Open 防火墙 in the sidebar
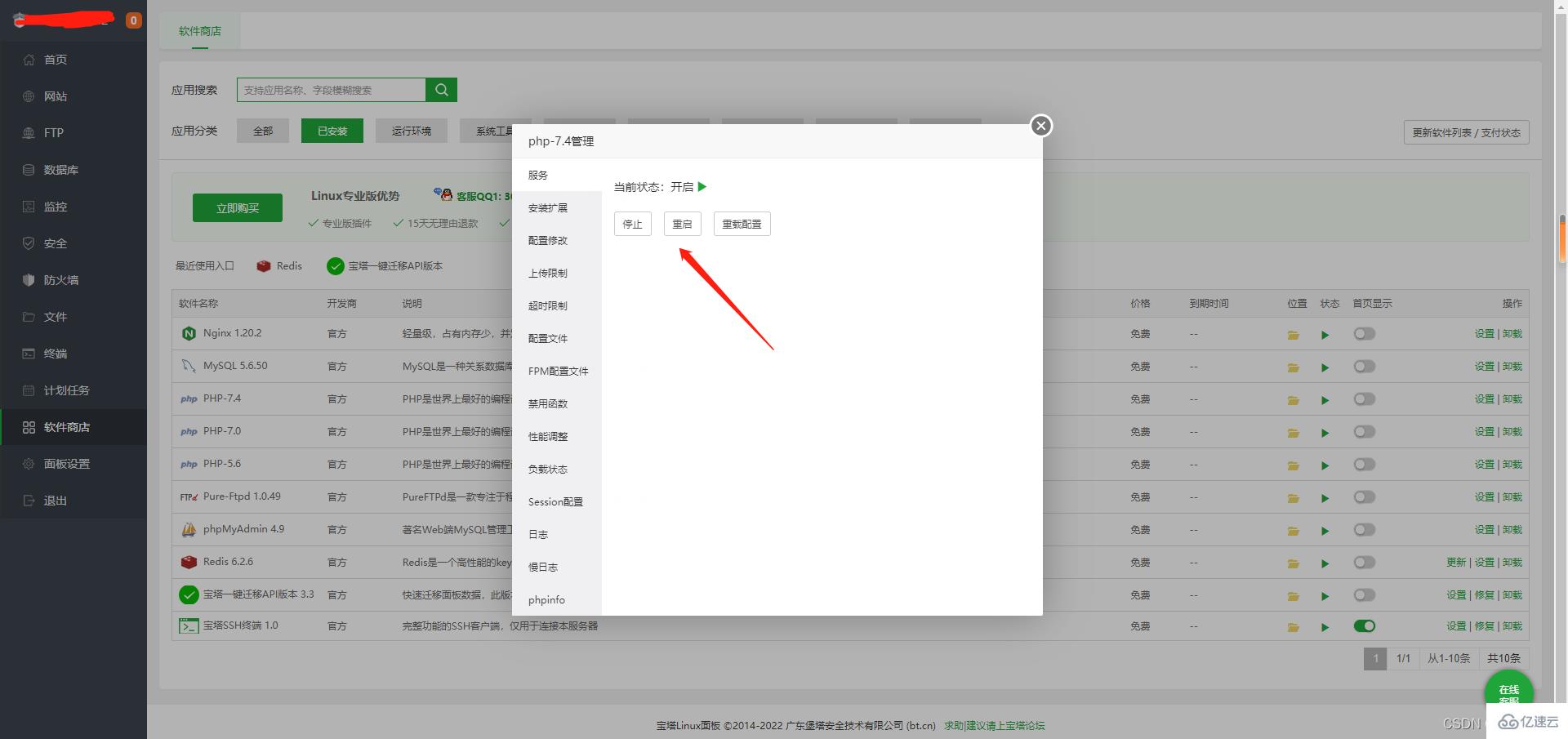1568x739 pixels. click(73, 280)
